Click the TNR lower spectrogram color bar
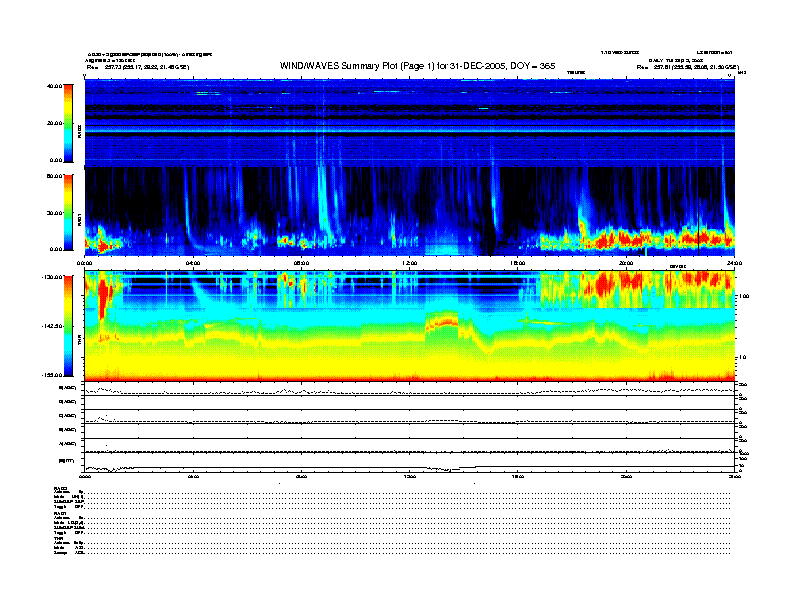 click(68, 326)
